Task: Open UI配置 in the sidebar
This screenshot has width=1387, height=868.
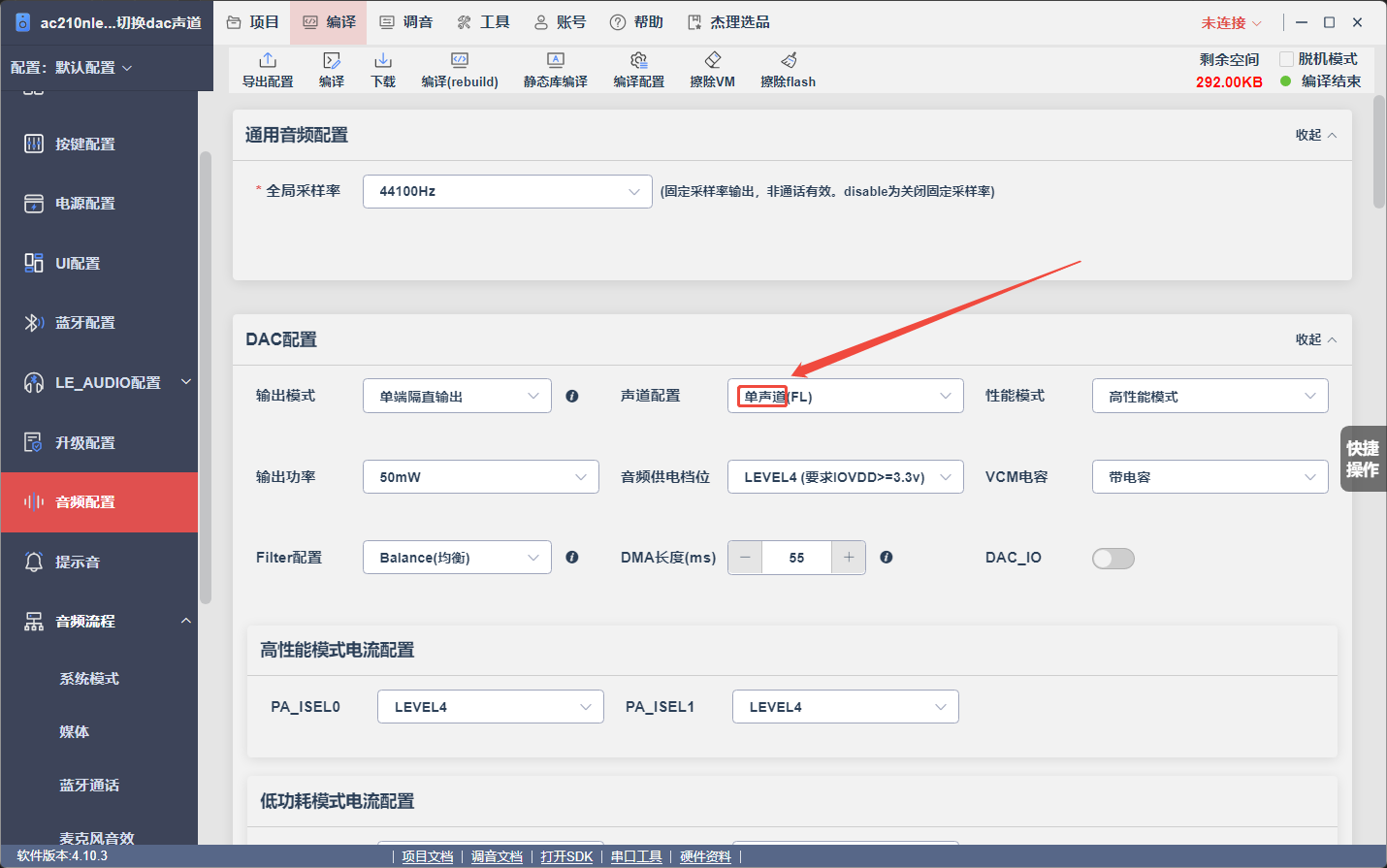Action: click(x=100, y=263)
